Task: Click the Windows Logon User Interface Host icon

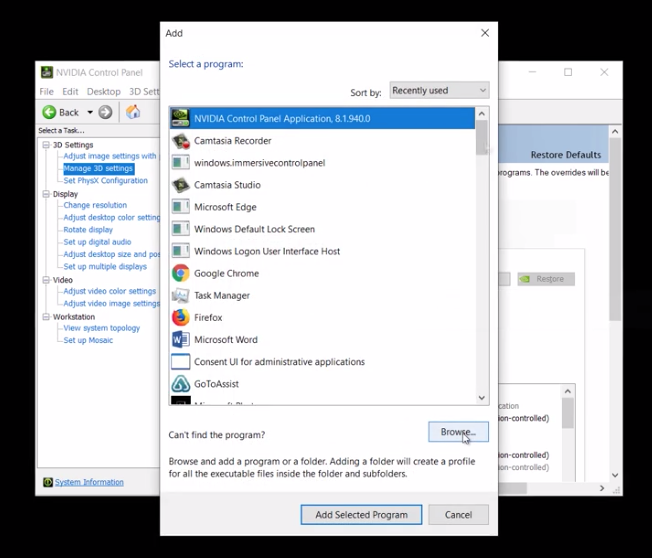Action: point(180,251)
